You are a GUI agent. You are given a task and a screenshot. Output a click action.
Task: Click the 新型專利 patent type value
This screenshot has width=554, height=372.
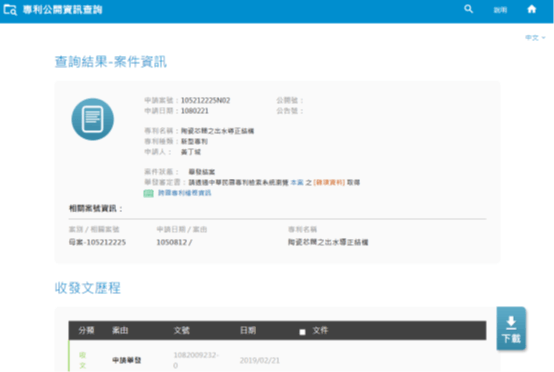pyautogui.click(x=194, y=141)
